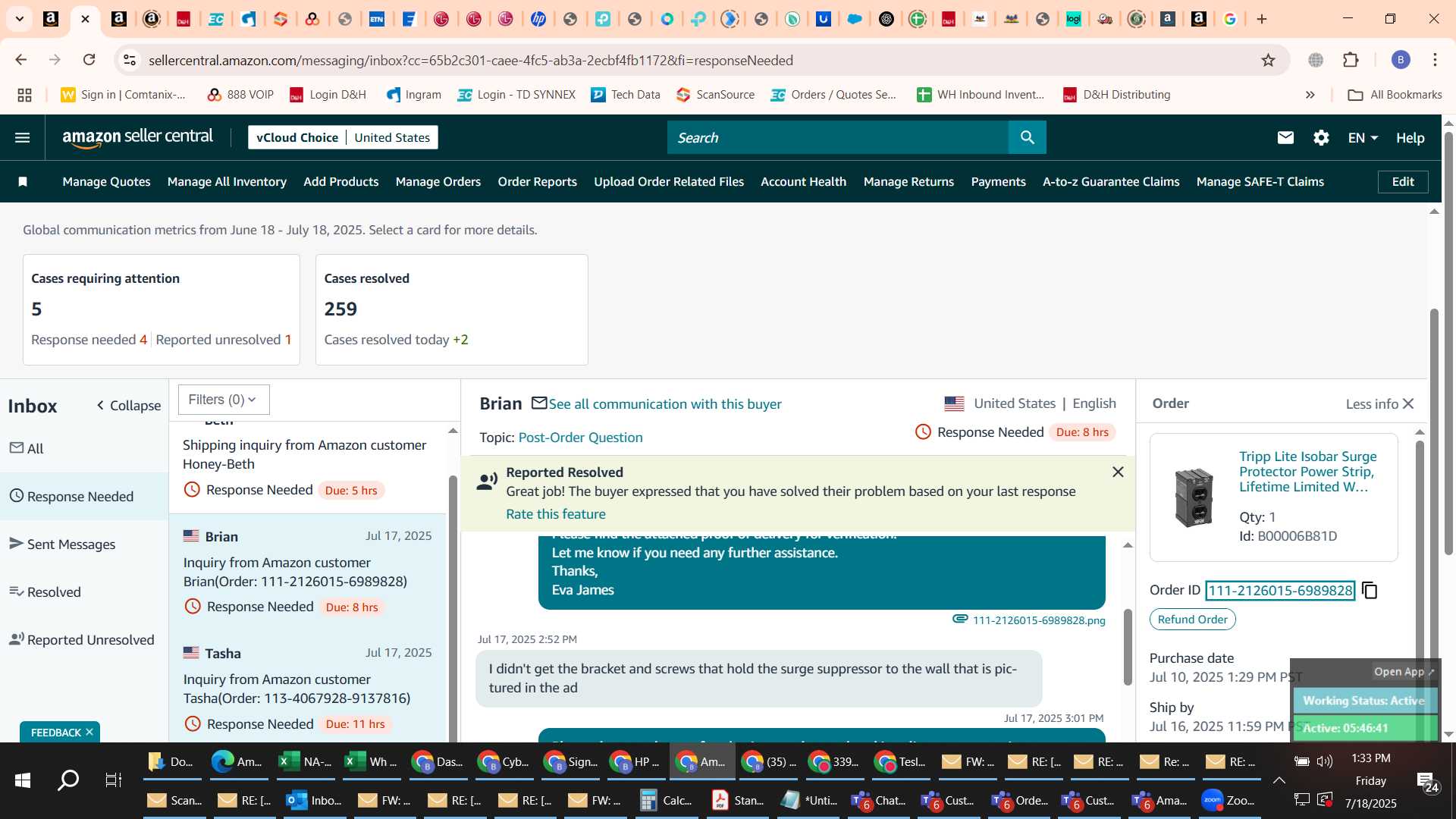Click the browser reload button
Image resolution: width=1456 pixels, height=819 pixels.
pyautogui.click(x=89, y=60)
